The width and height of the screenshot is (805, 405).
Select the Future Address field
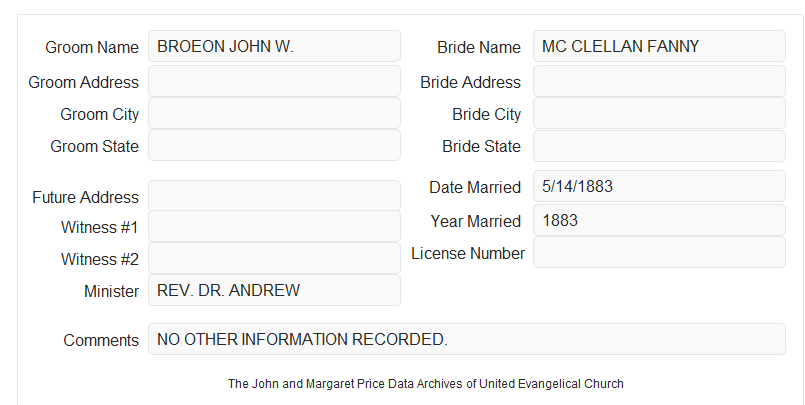tap(274, 196)
